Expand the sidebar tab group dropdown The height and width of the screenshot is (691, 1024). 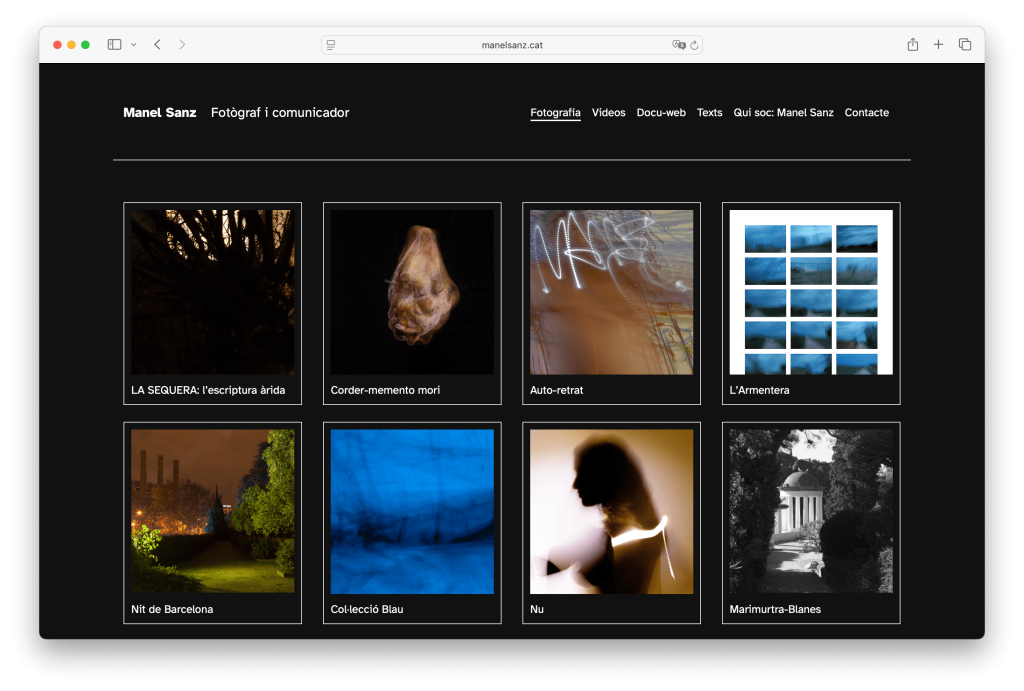[x=133, y=45]
